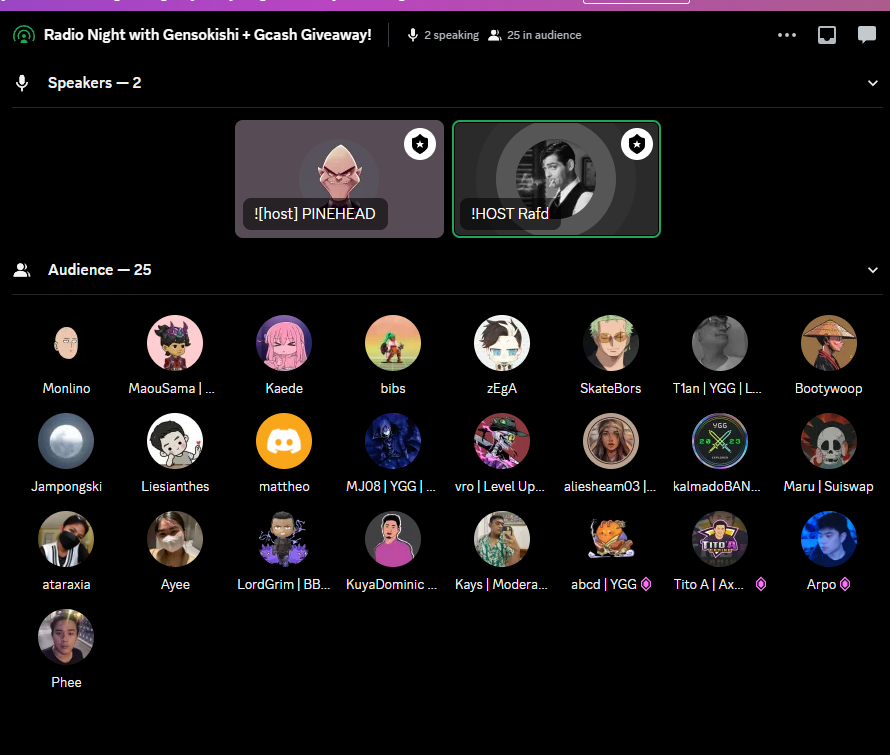The width and height of the screenshot is (890, 755).
Task: Click the stage channel broadcast icon
Action: tap(24, 35)
